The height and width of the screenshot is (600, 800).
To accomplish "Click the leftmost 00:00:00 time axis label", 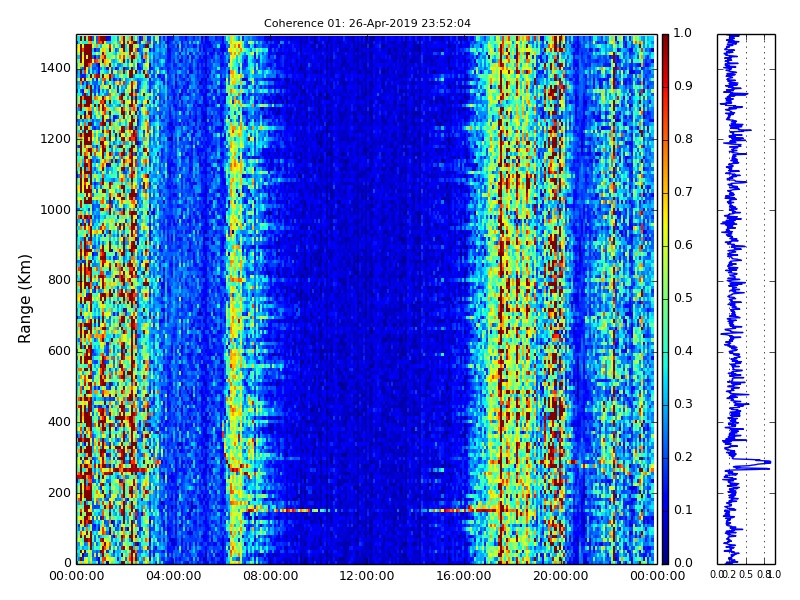I will point(77,577).
